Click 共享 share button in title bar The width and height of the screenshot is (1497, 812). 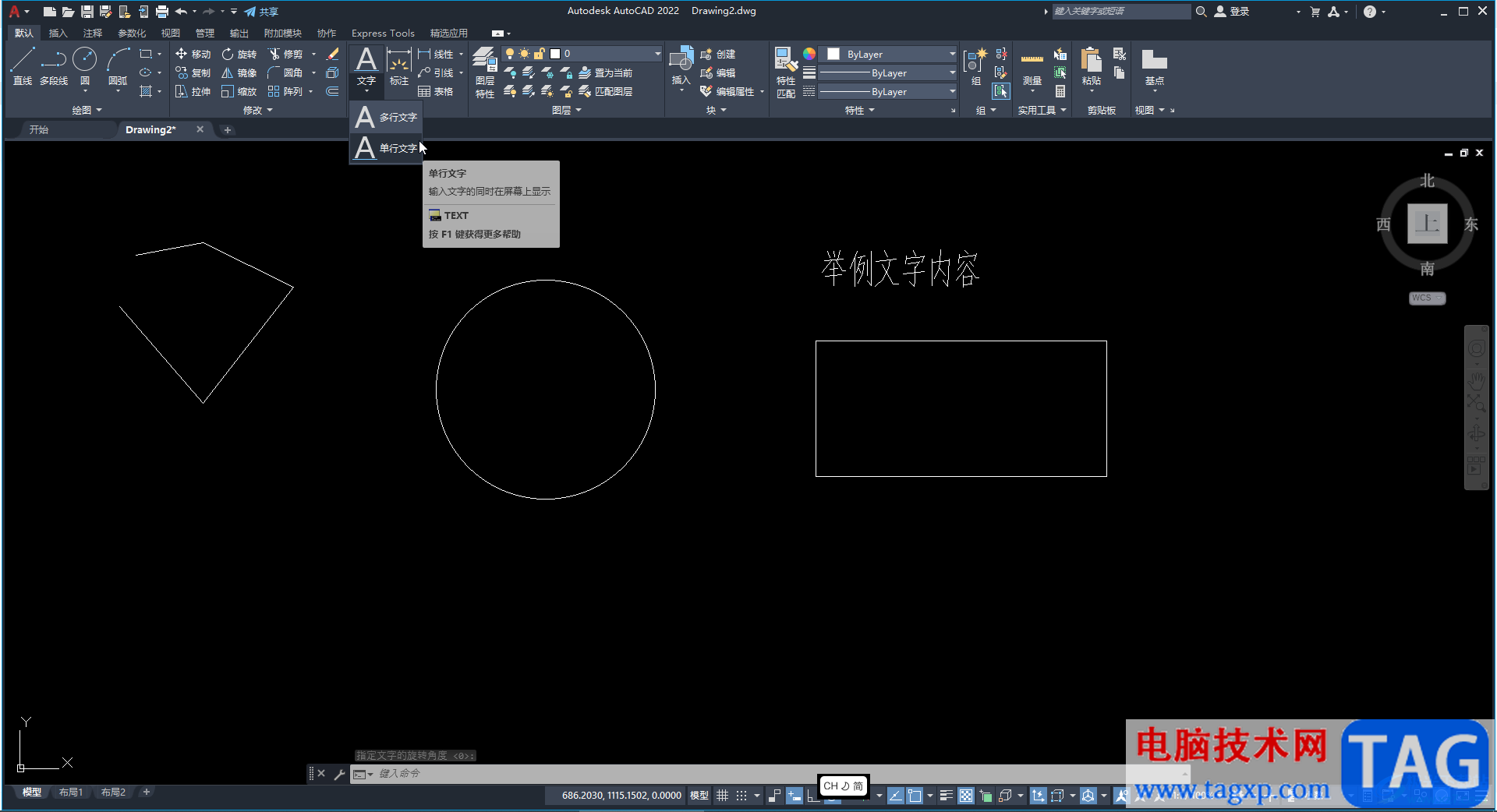(x=261, y=12)
